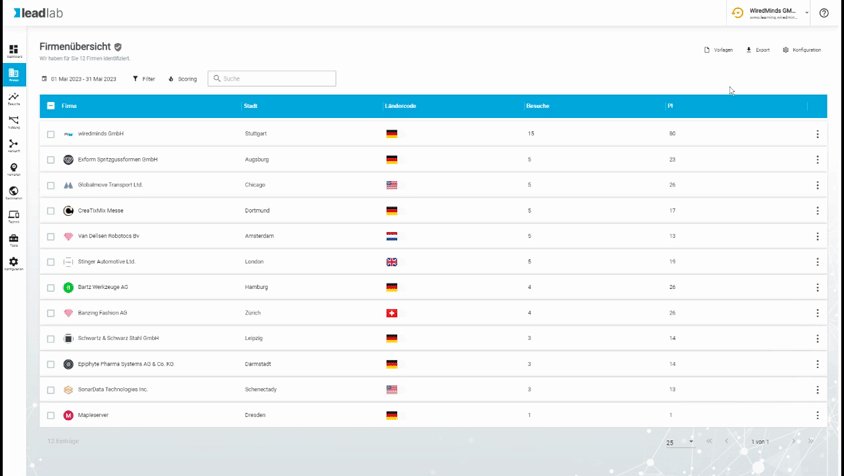
Task: Open the toolbox Tools icon in sidebar
Action: coord(14,240)
